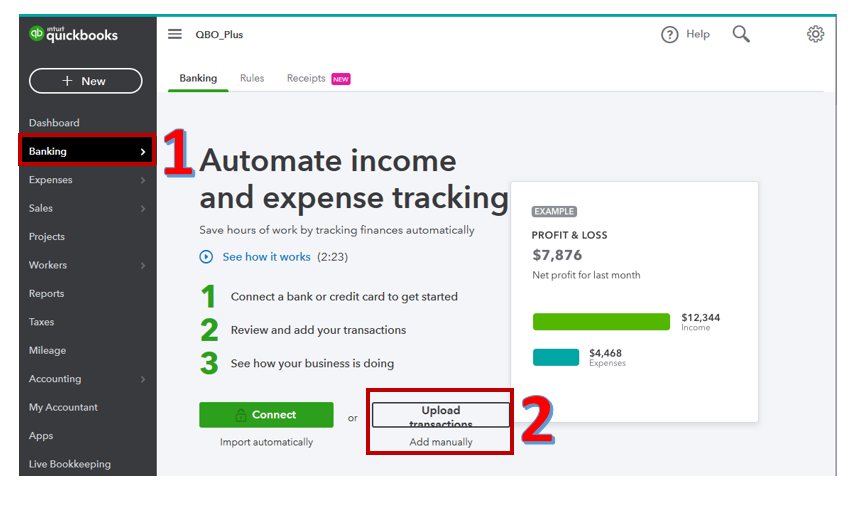The width and height of the screenshot is (867, 518).
Task: Open search with the magnifying glass icon
Action: (741, 34)
